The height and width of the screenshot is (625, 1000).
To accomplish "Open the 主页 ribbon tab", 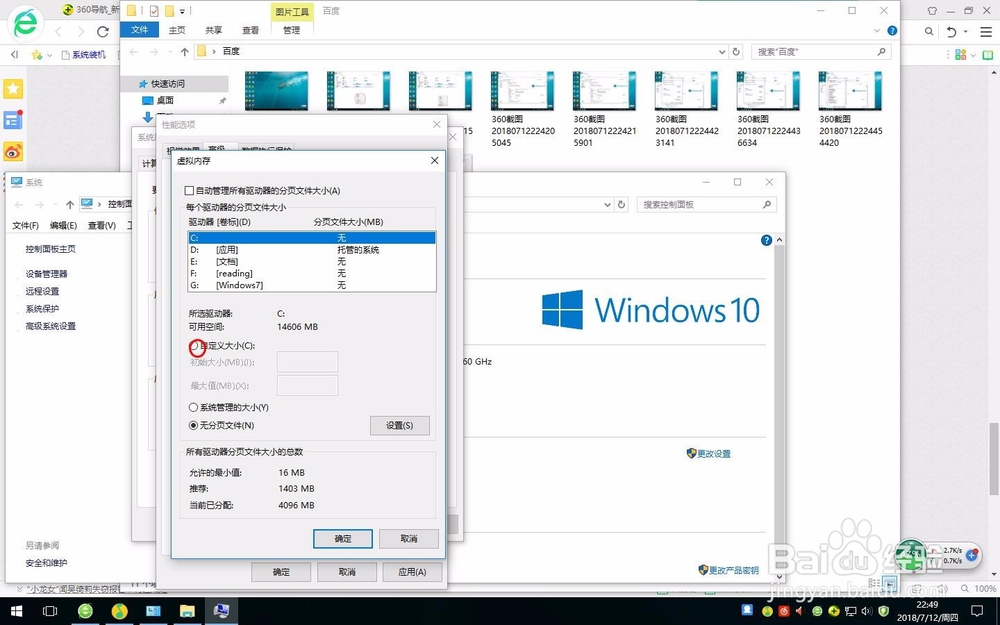I will point(177,30).
